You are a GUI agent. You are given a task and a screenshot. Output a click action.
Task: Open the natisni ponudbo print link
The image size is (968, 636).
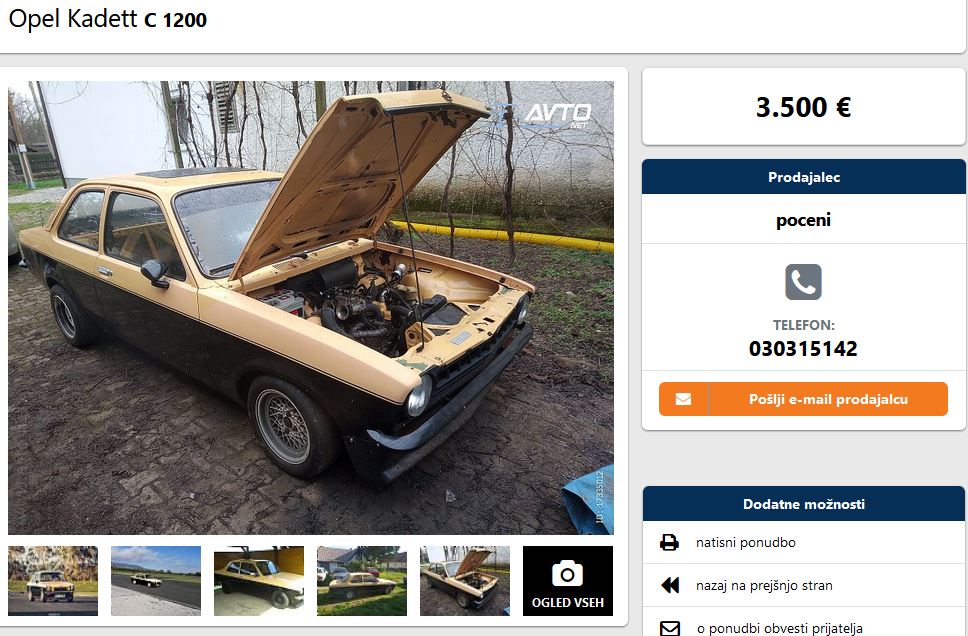click(746, 543)
